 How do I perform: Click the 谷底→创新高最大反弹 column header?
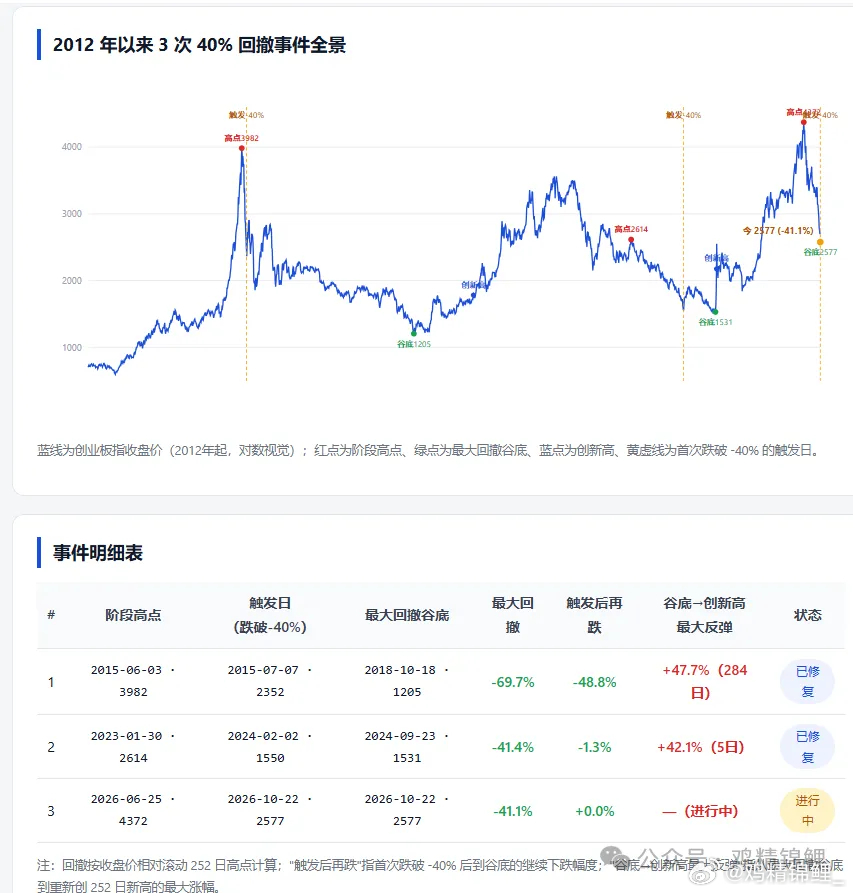[x=704, y=615]
